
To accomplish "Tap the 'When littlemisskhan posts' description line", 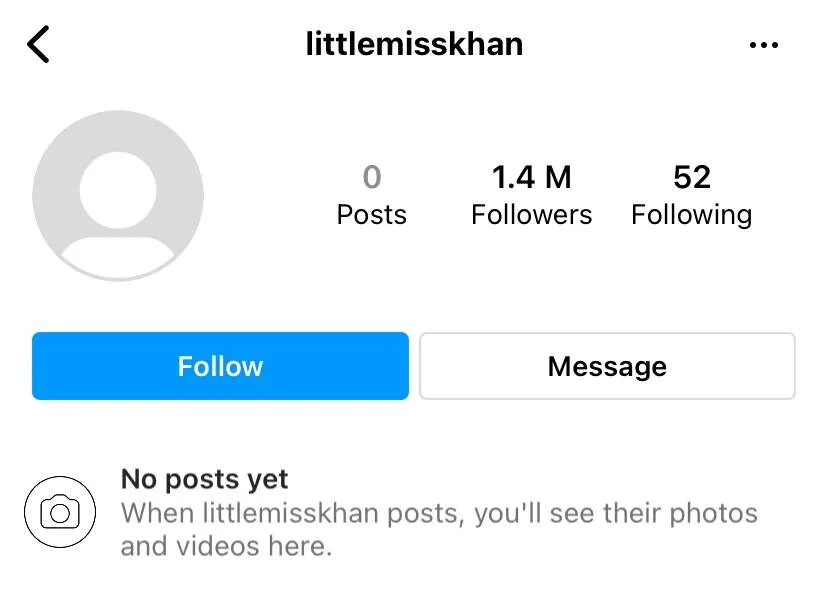I will (439, 514).
